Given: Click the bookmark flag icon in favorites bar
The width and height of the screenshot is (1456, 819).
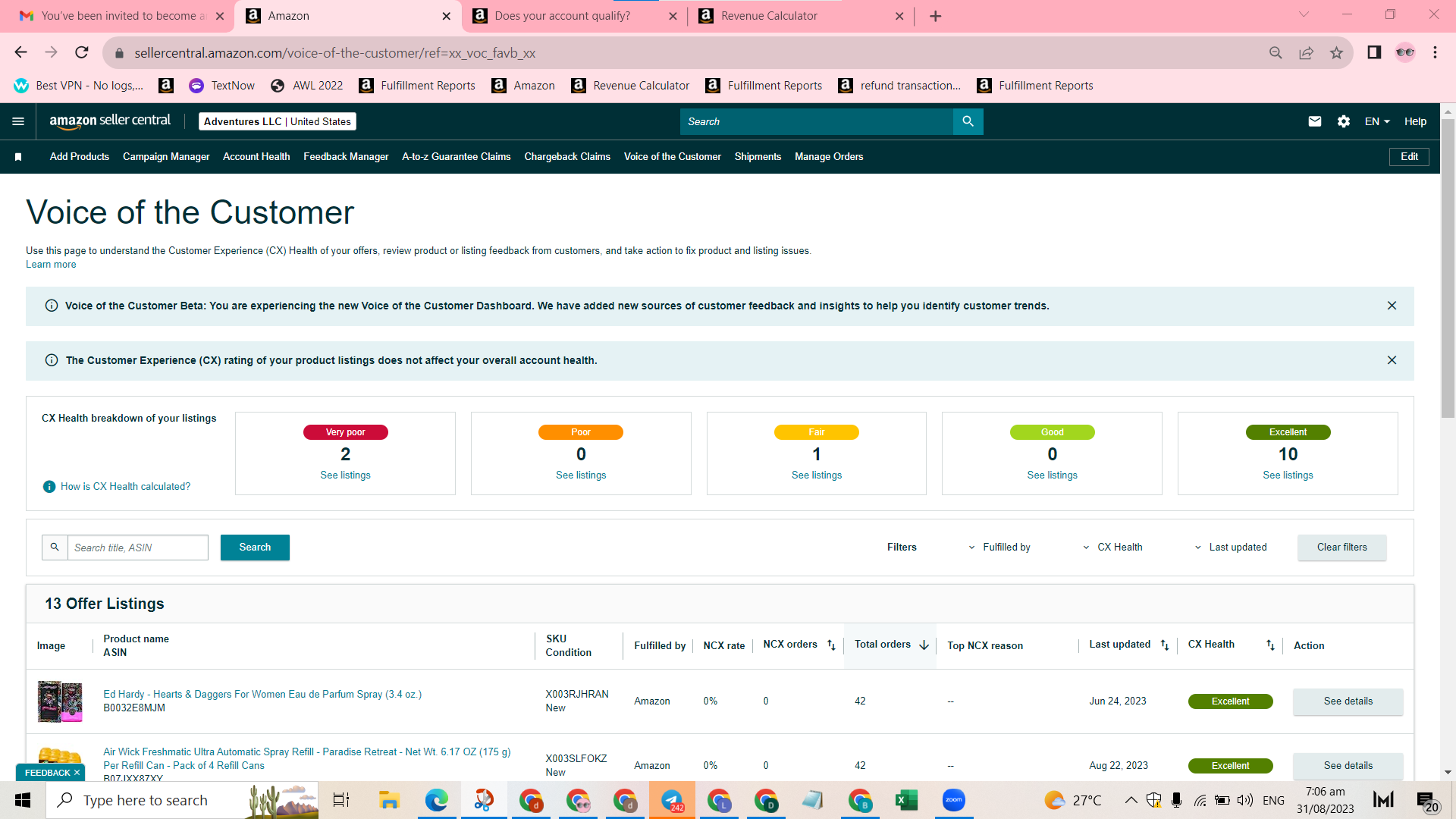Looking at the screenshot, I should [18, 157].
